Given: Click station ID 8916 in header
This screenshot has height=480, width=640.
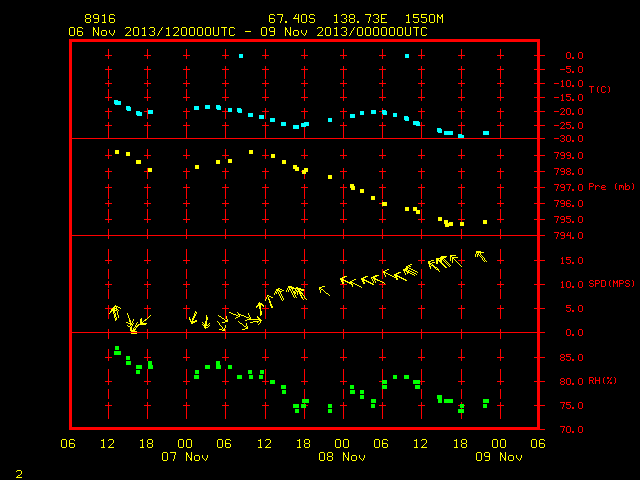Looking at the screenshot, I should [100, 19].
